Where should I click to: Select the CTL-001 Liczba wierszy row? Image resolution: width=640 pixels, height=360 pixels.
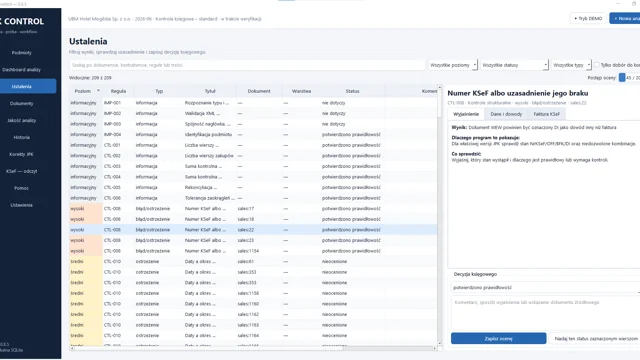[253, 145]
